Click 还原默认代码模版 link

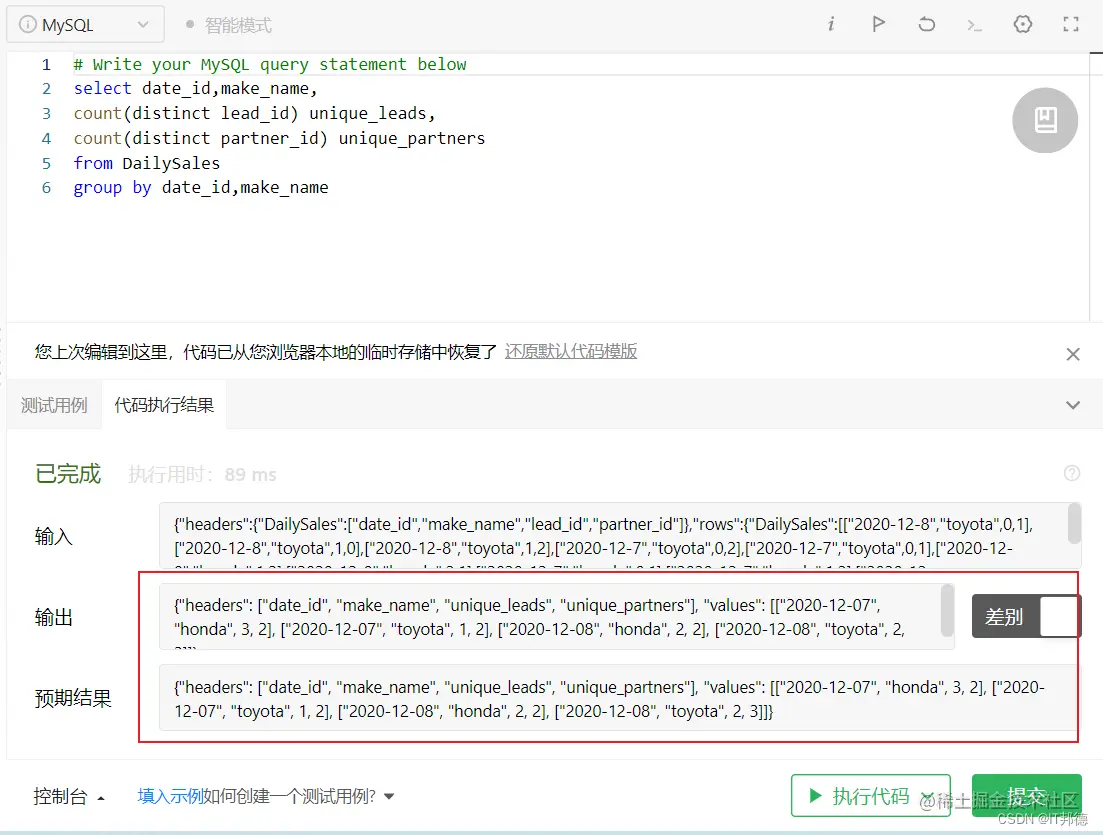point(570,351)
